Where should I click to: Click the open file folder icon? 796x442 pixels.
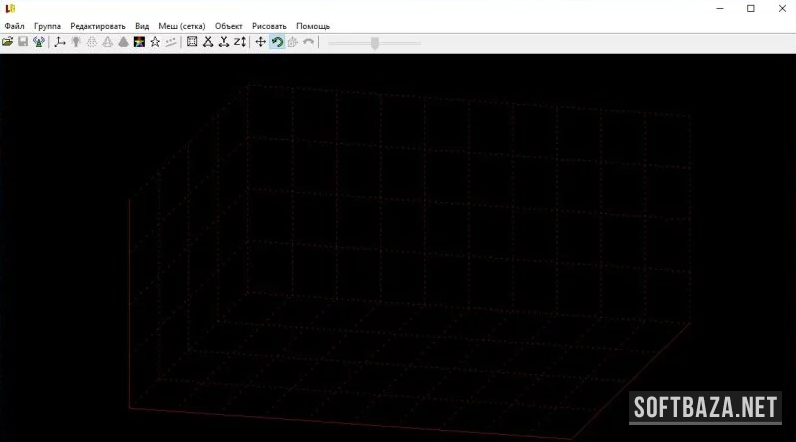pos(8,42)
